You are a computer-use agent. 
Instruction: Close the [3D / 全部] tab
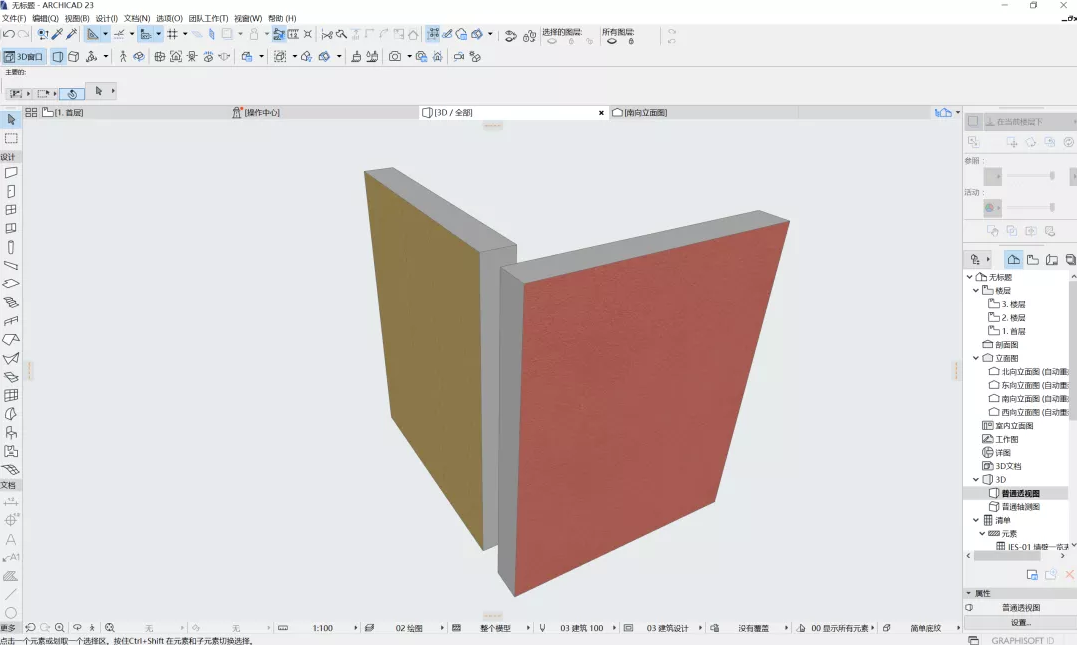pos(601,113)
